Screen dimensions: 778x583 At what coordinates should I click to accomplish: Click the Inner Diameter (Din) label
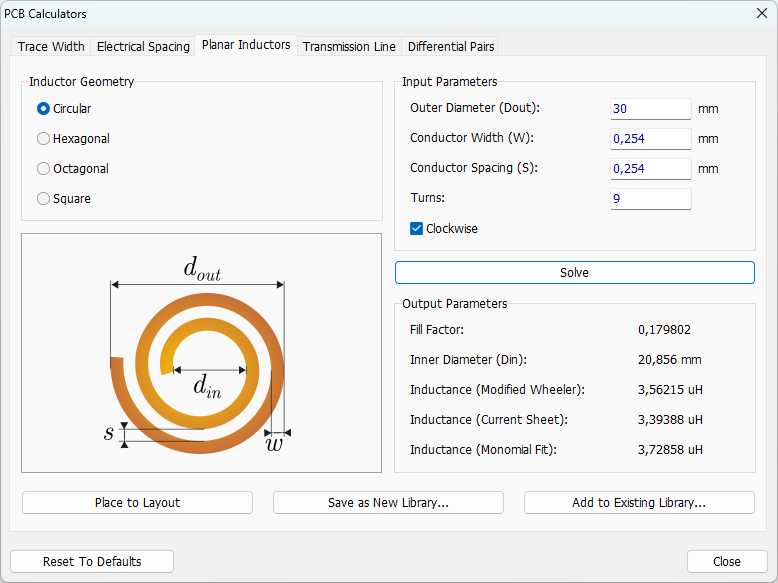pos(468,360)
